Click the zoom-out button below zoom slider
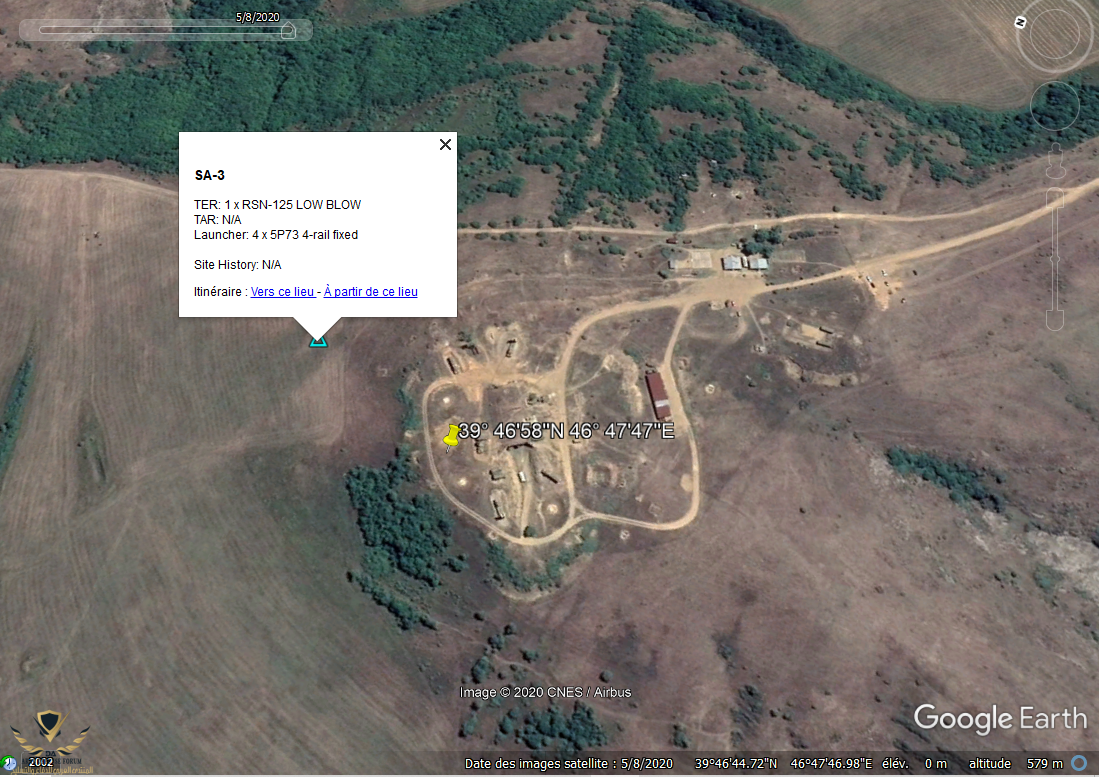 [1055, 320]
